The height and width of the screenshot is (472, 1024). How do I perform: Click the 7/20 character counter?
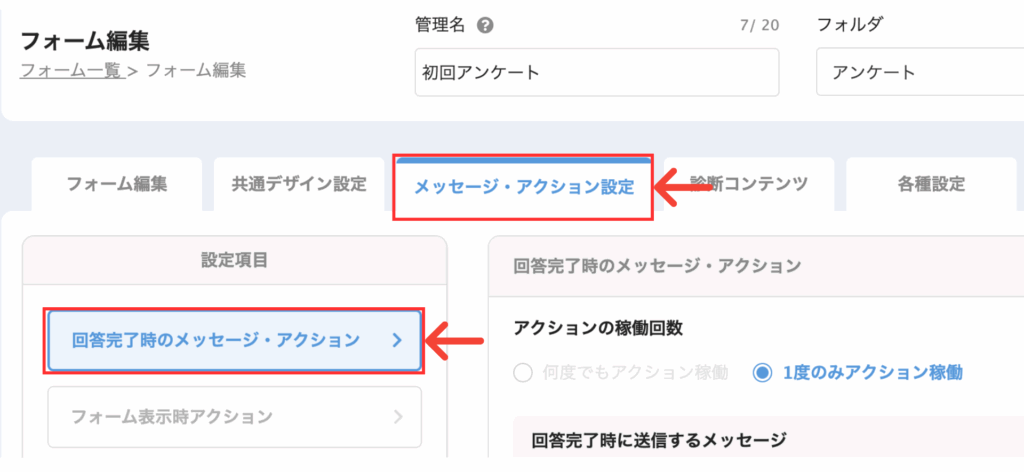coord(761,26)
